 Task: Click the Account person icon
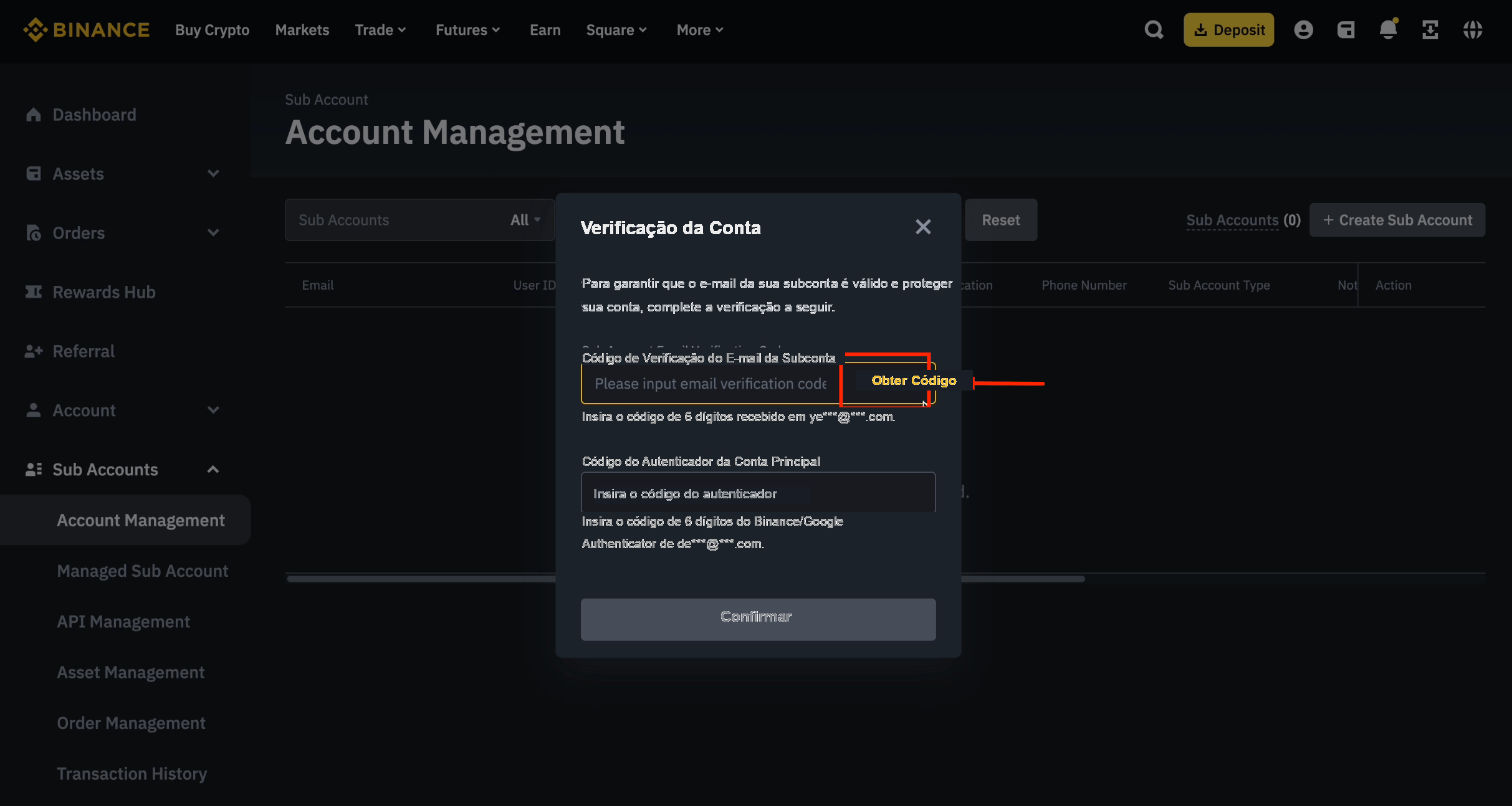[x=34, y=410]
